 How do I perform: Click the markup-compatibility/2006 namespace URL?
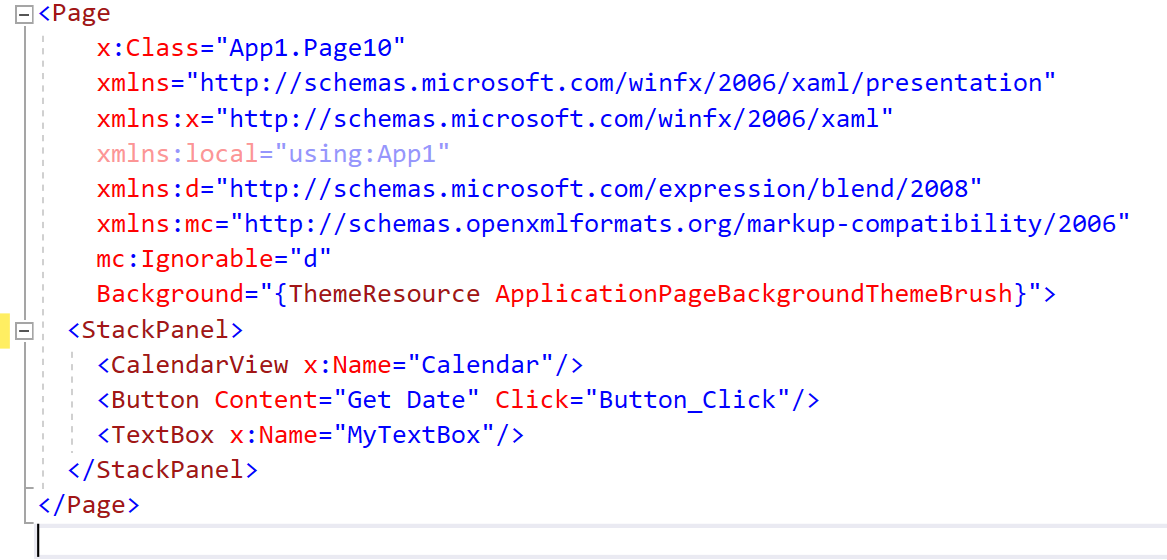coord(680,224)
